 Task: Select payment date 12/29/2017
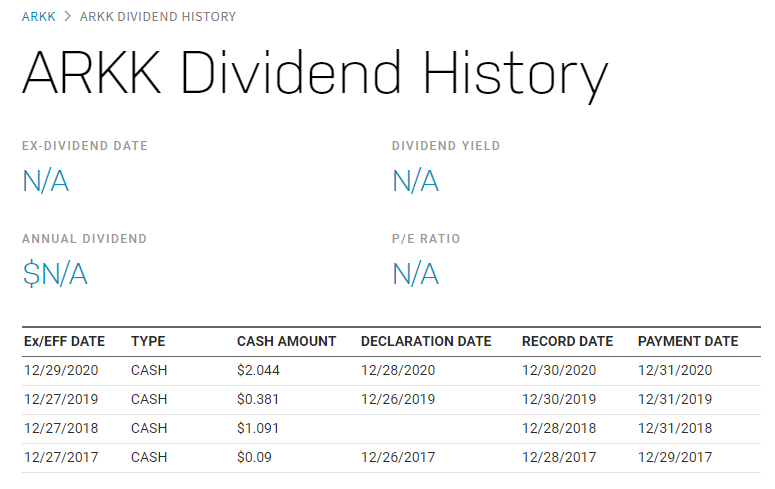[x=675, y=457]
